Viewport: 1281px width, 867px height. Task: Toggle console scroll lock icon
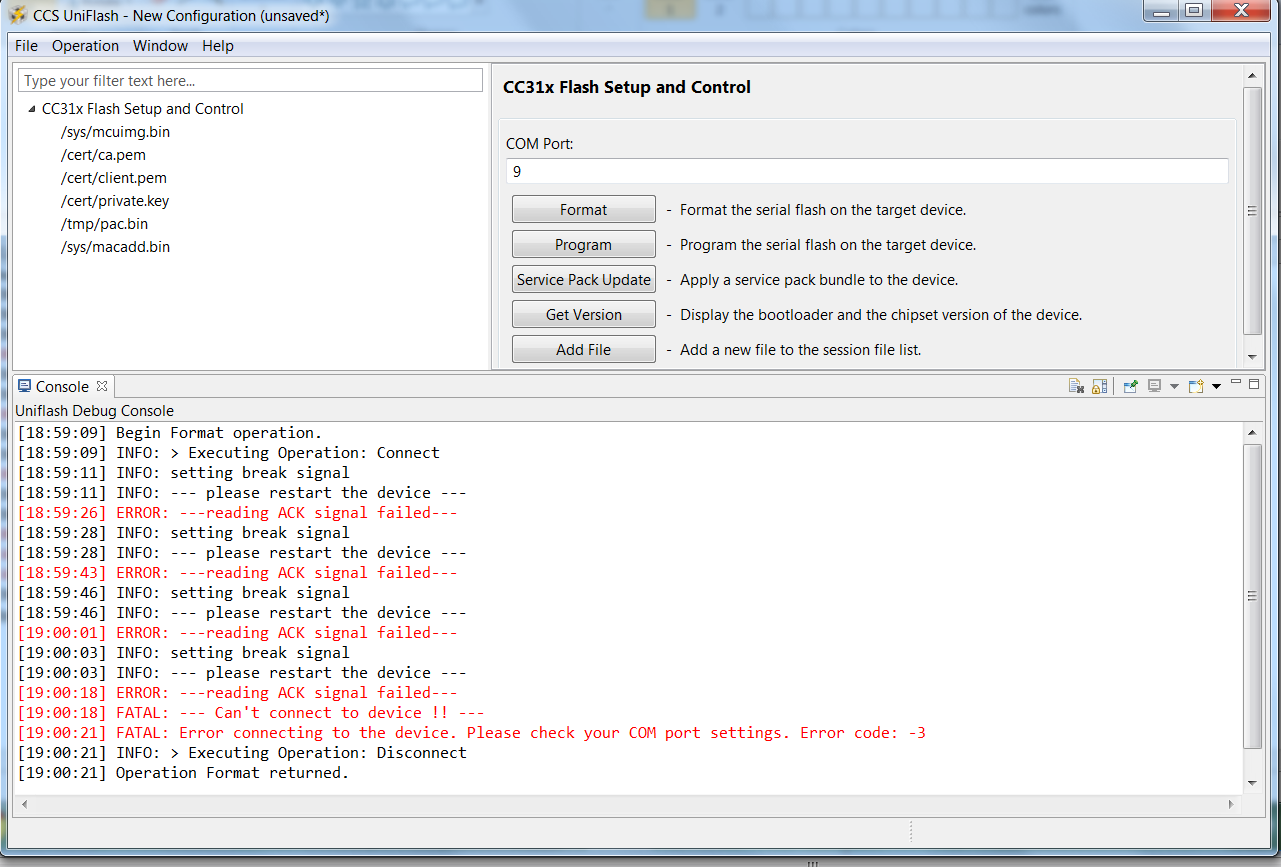[x=1099, y=386]
